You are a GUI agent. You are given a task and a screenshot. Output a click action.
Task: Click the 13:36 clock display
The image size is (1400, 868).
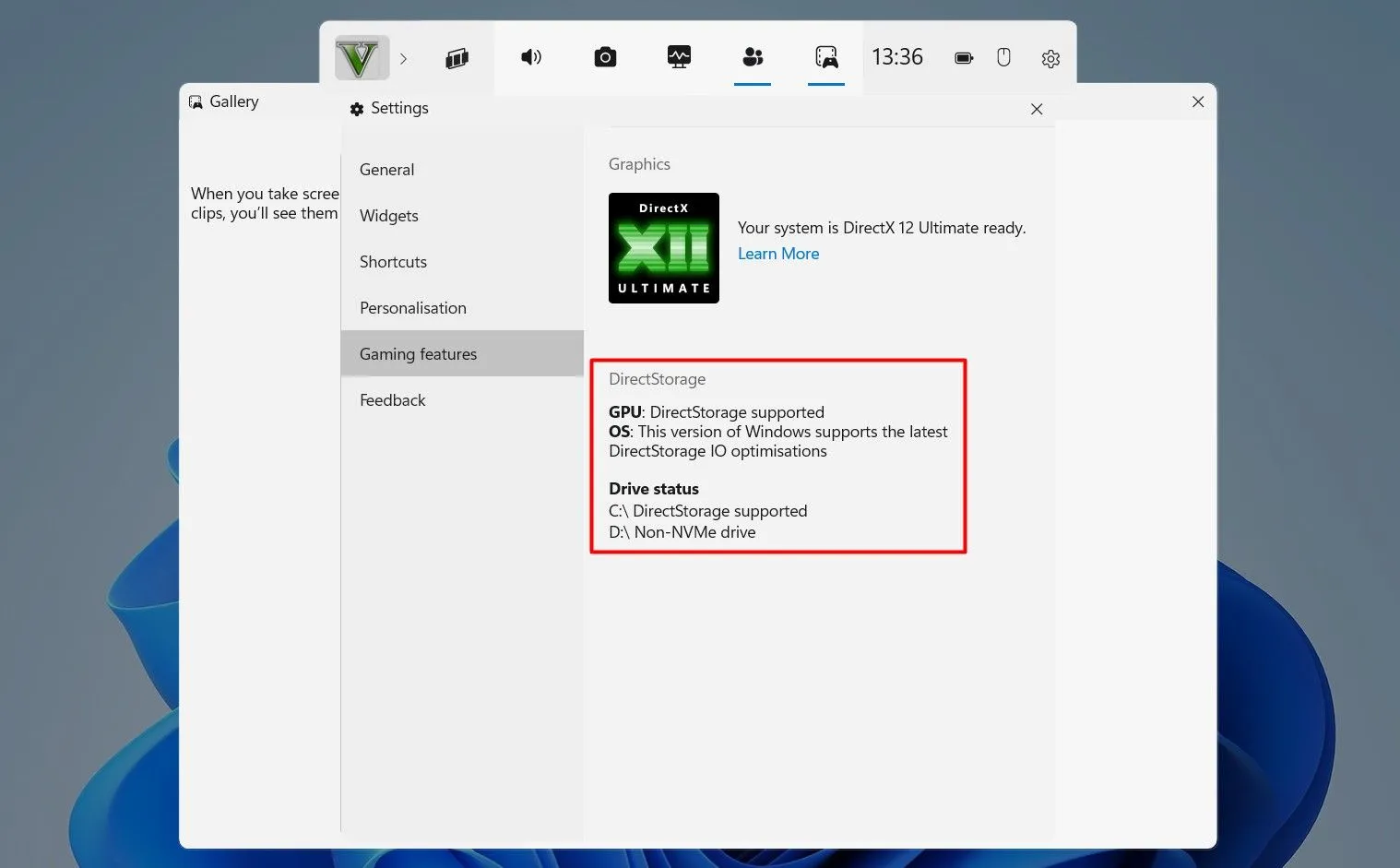896,56
